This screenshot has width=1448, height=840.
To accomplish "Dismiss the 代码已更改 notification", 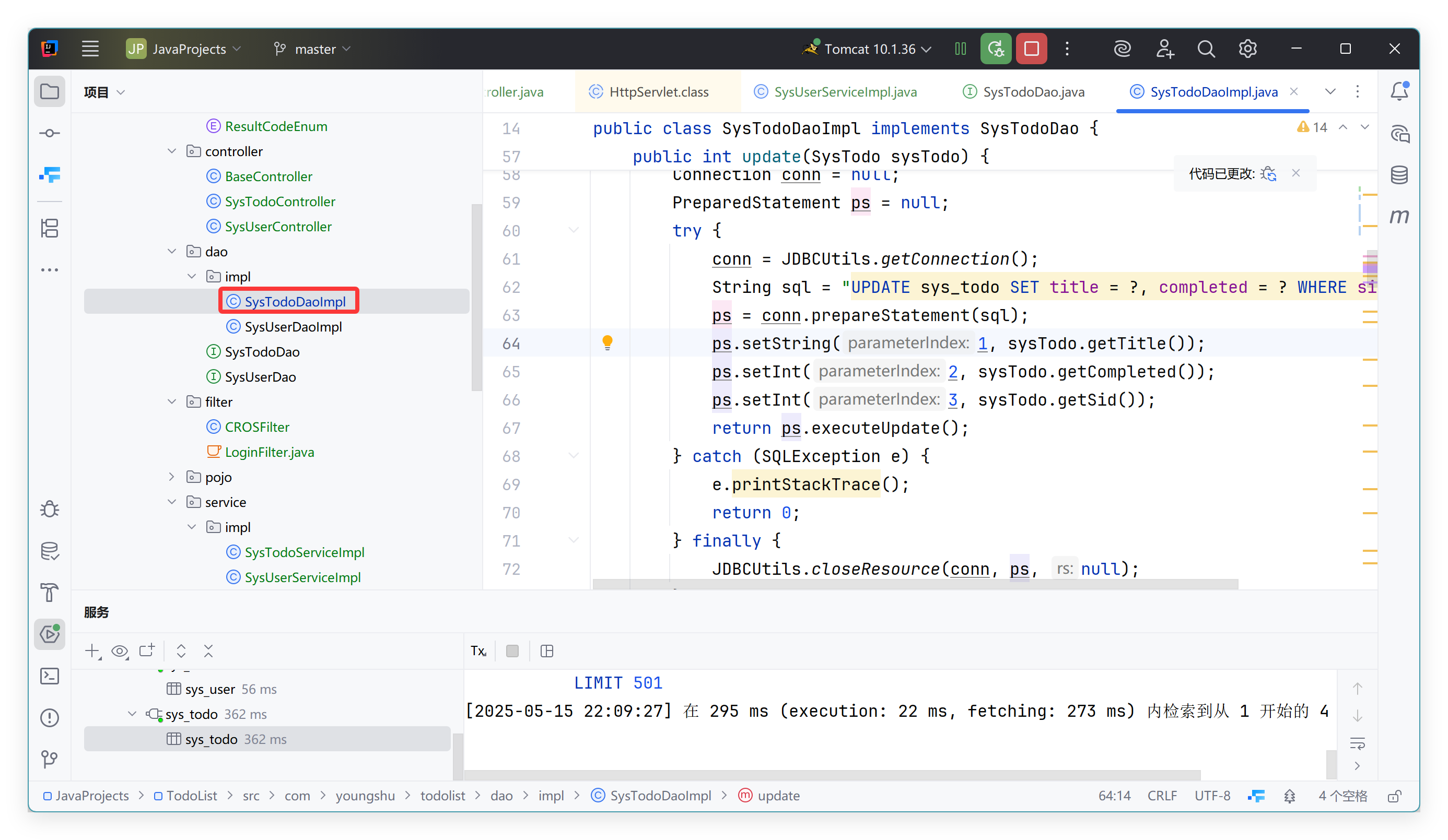I will coord(1295,173).
